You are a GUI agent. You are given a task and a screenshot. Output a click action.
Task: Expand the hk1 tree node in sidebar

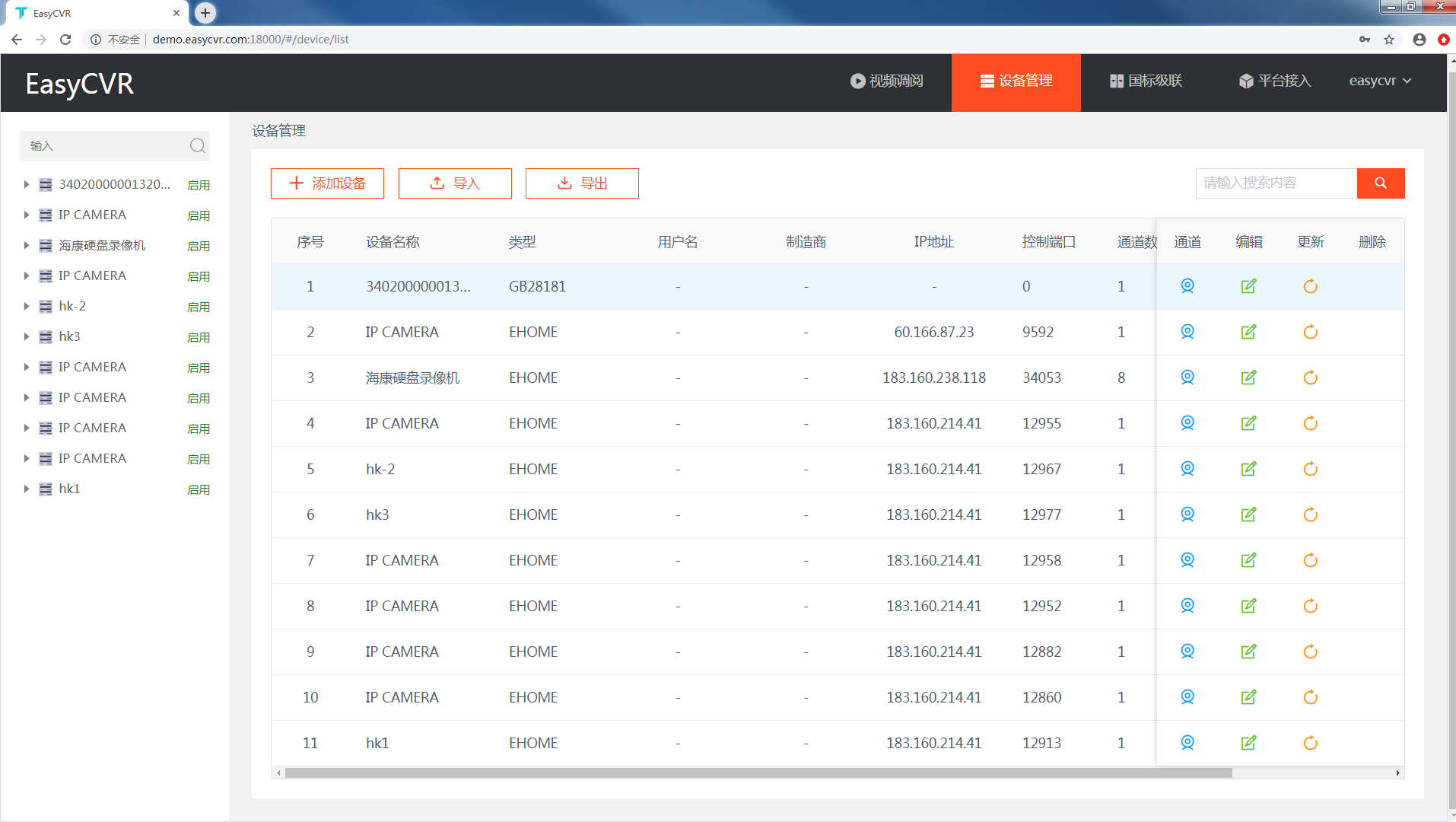26,489
